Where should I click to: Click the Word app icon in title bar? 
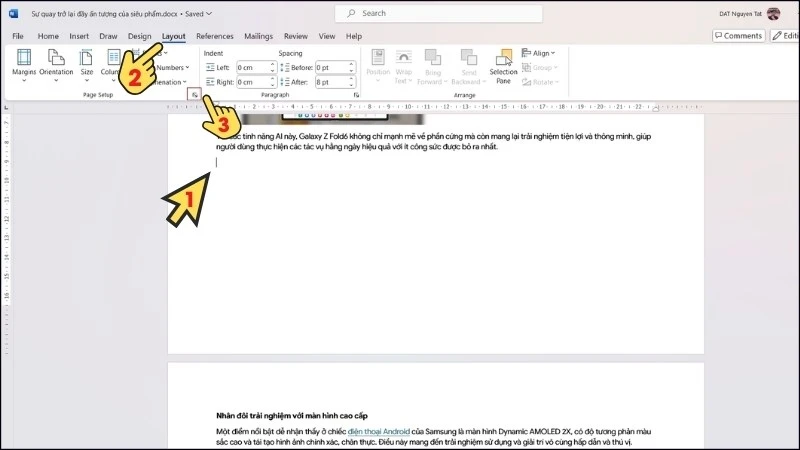click(x=13, y=13)
